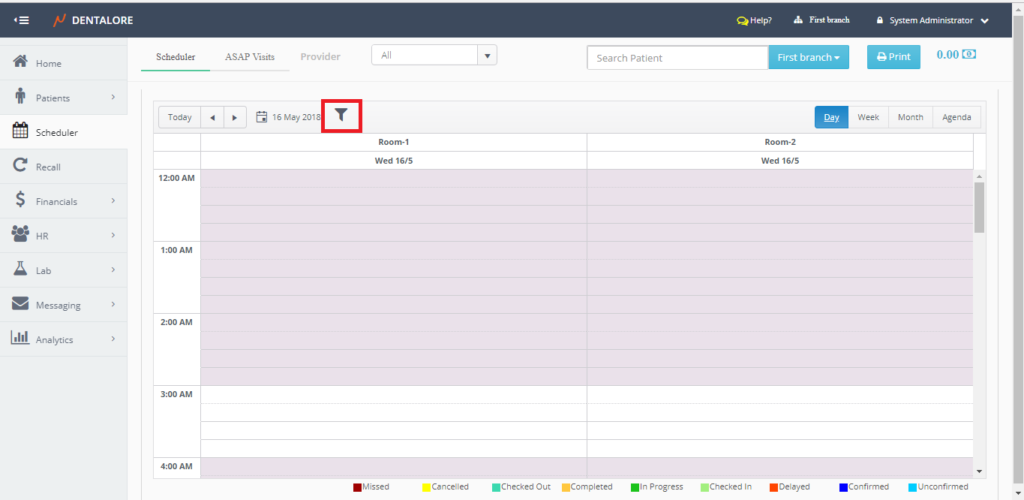Click the filter funnel icon
Image resolution: width=1024 pixels, height=500 pixels.
coord(341,116)
